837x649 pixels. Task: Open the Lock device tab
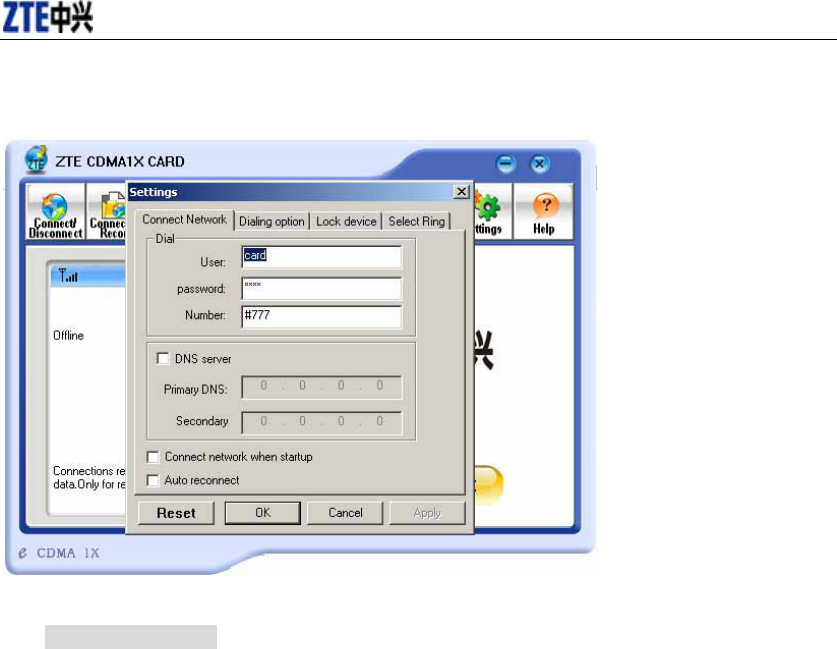pyautogui.click(x=346, y=221)
